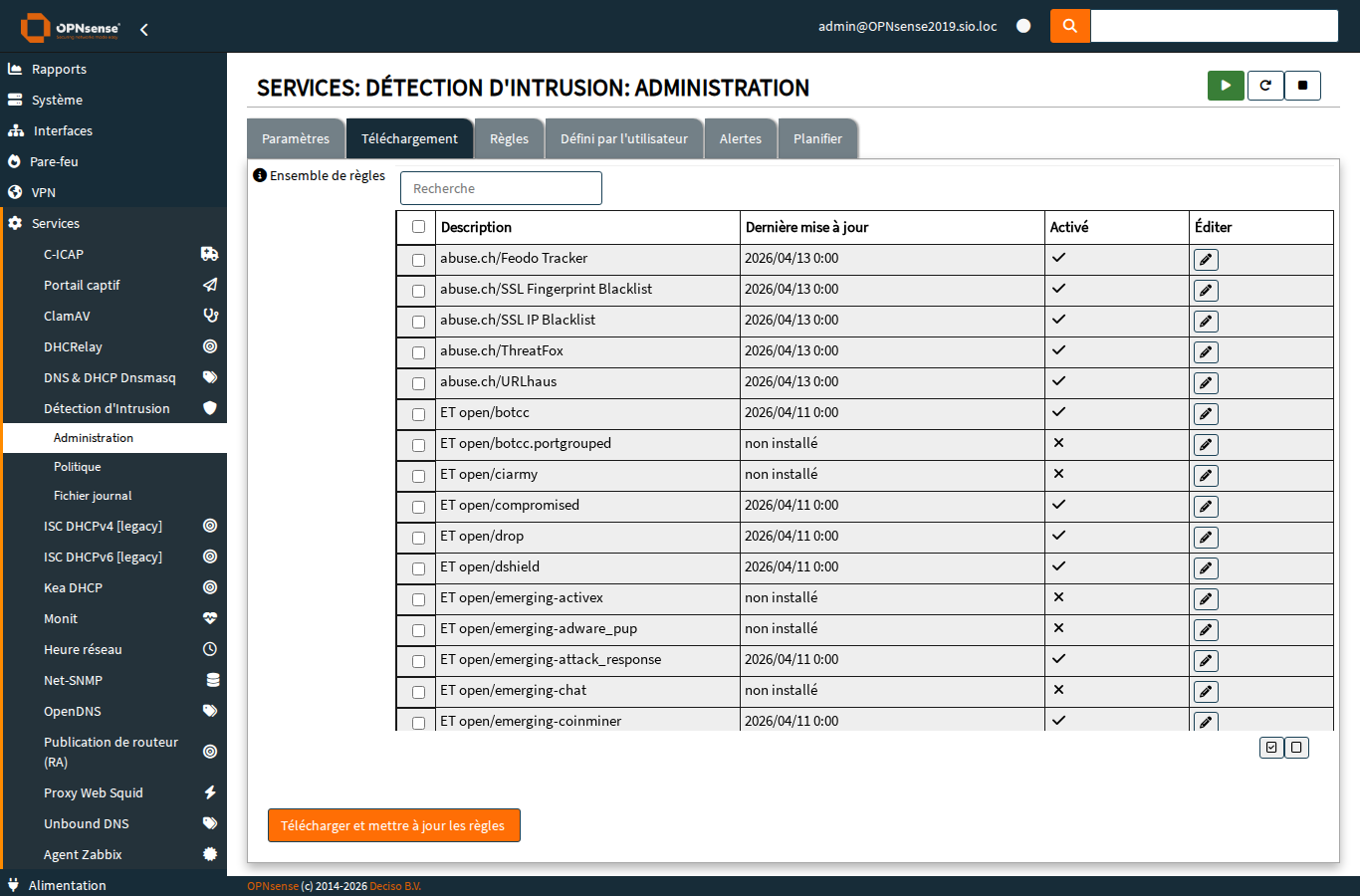This screenshot has height=896, width=1360.
Task: Open the Net-SNMP sidebar entry
Action: [115, 680]
